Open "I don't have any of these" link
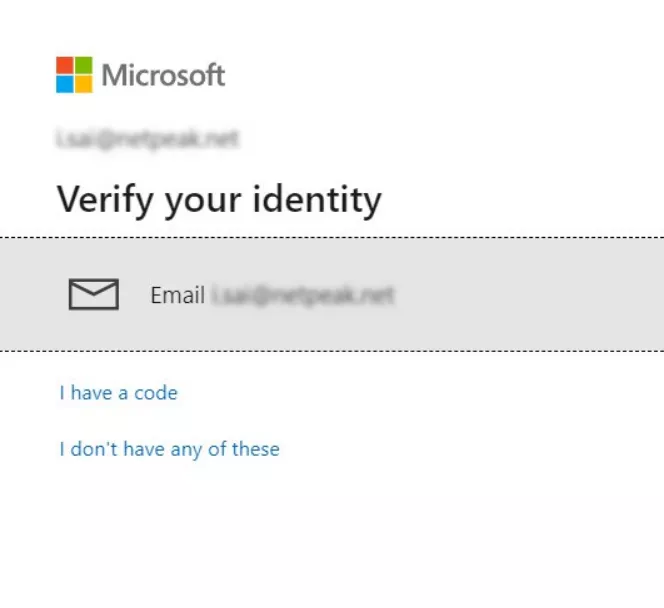 [169, 449]
